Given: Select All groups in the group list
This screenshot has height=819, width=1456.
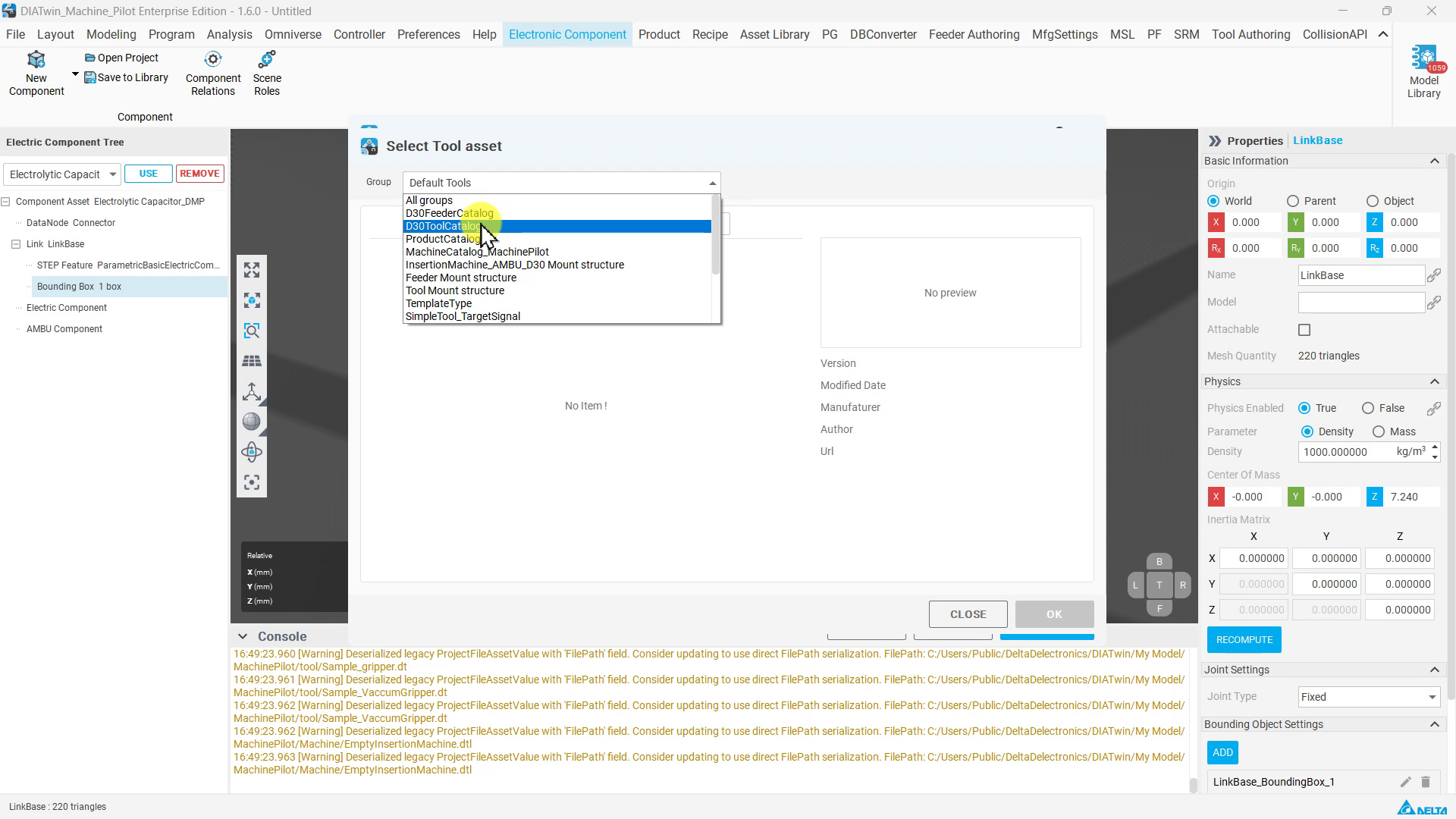Looking at the screenshot, I should 557,200.
